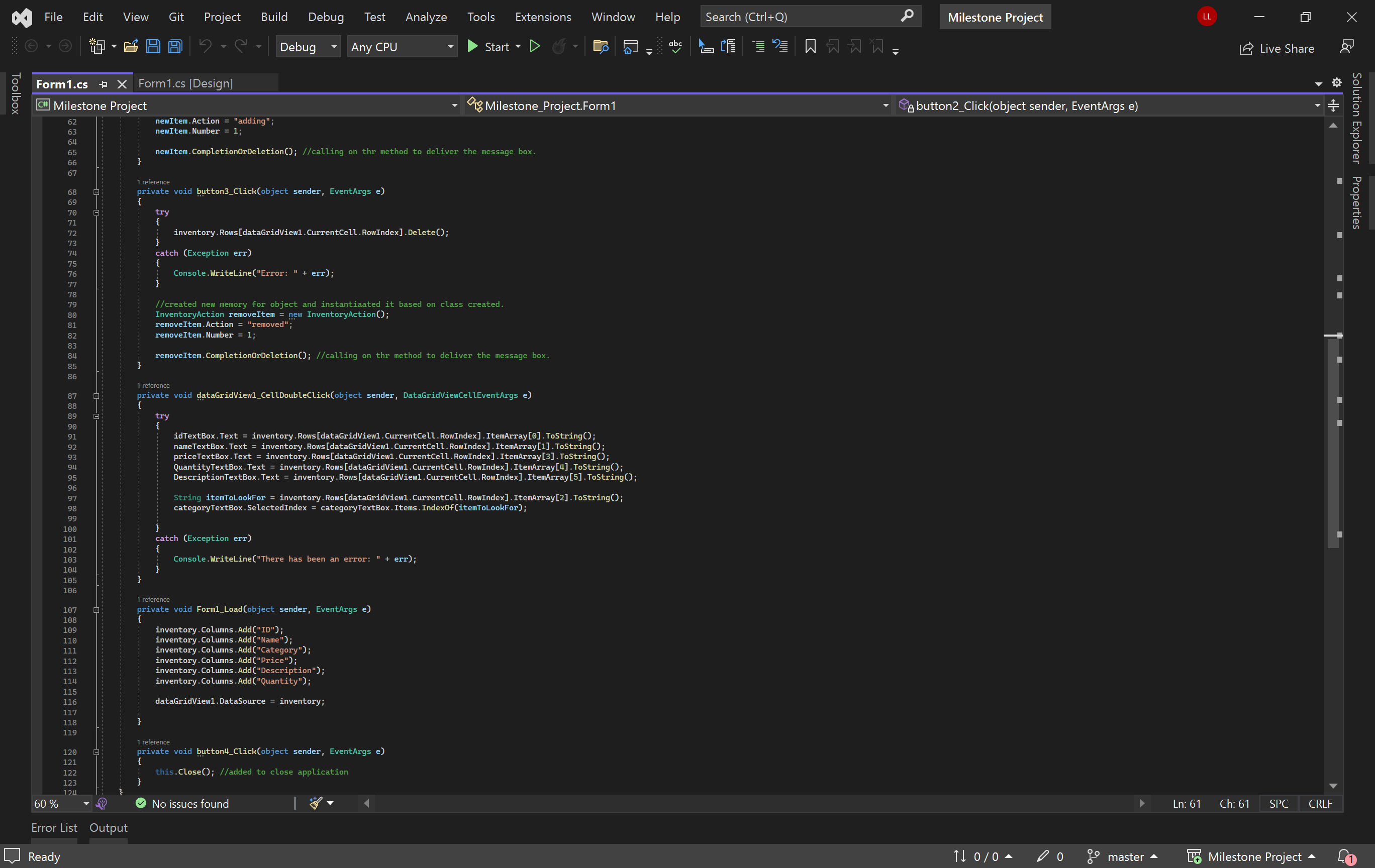Click the Open File folder icon
This screenshot has width=1375, height=868.
point(131,47)
